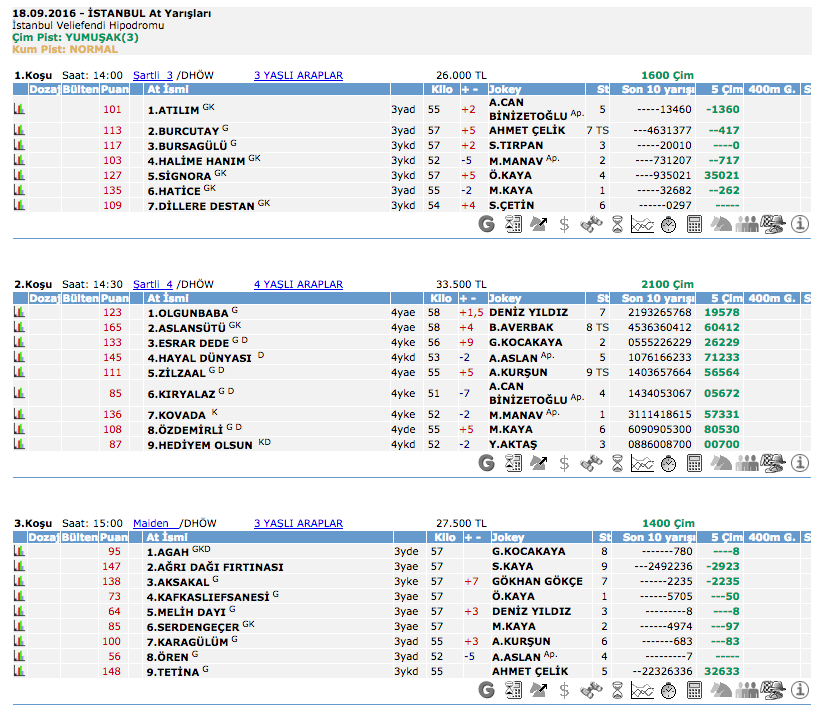Click the 4 YAŞLI ARAPLAR link
Viewport: 835px width, 718px height.
pos(298,285)
